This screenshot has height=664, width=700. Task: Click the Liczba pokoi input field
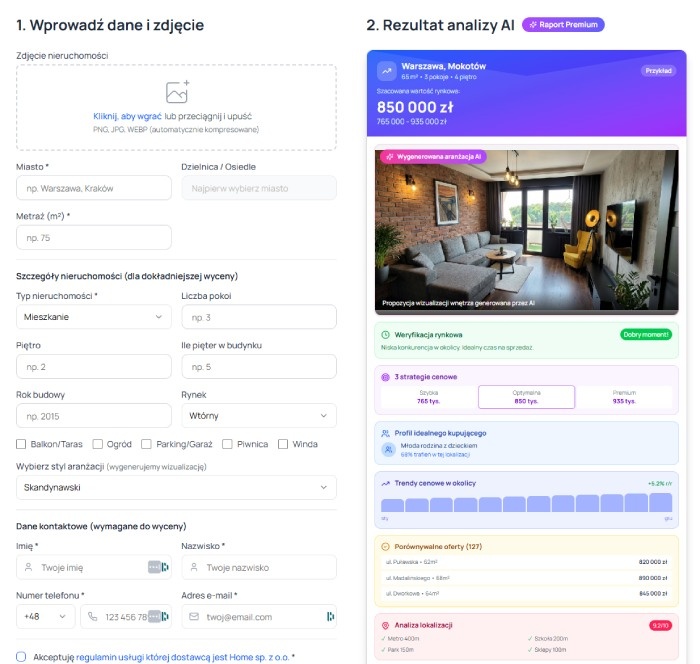tap(259, 317)
